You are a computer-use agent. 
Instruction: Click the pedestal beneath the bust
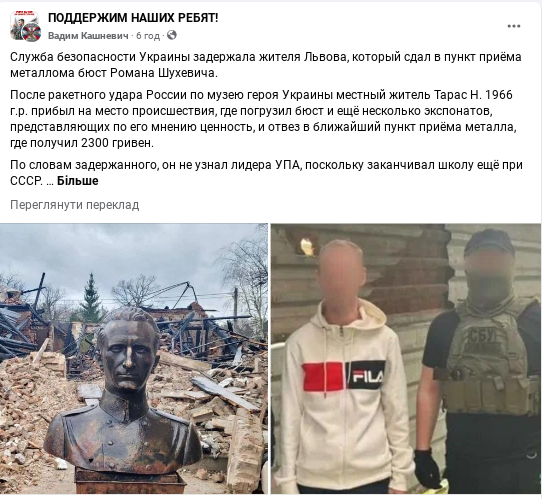pyautogui.click(x=127, y=482)
